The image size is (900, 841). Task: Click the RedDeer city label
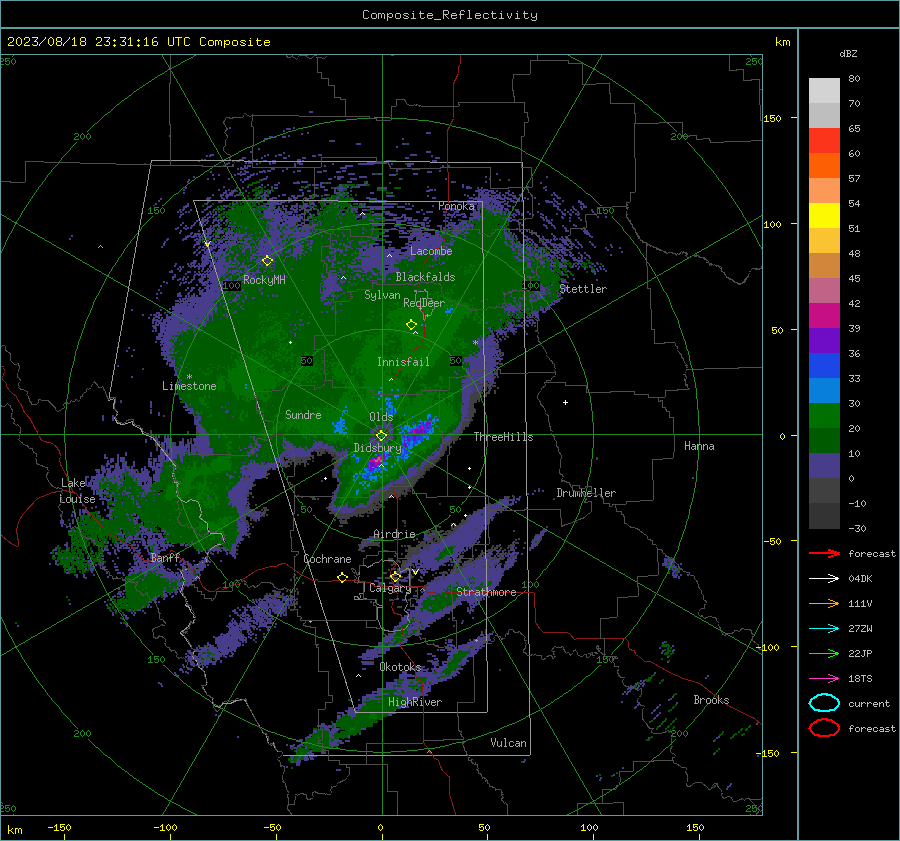click(424, 303)
